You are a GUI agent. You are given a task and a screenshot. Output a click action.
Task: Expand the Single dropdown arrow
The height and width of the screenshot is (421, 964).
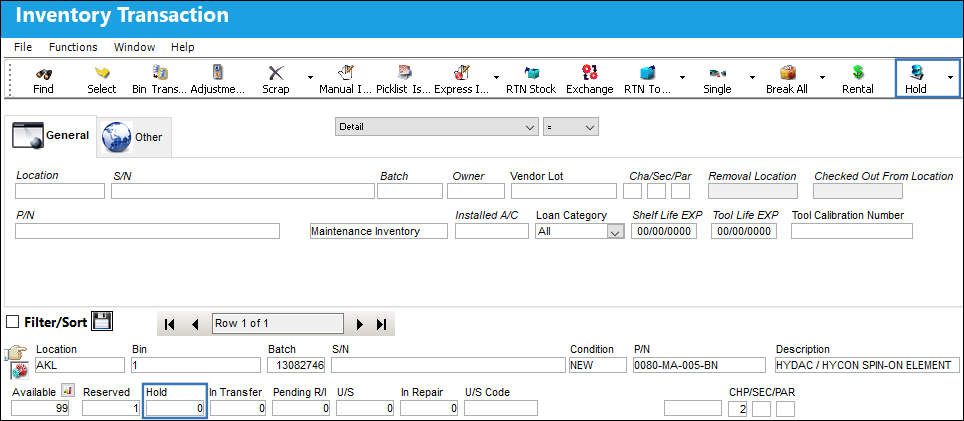click(x=752, y=77)
